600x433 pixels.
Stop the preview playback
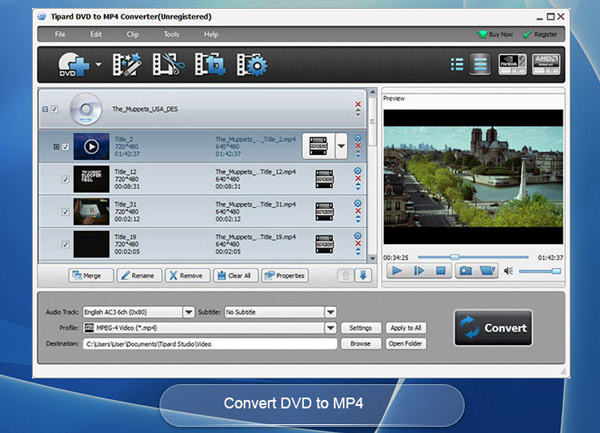pos(441,271)
